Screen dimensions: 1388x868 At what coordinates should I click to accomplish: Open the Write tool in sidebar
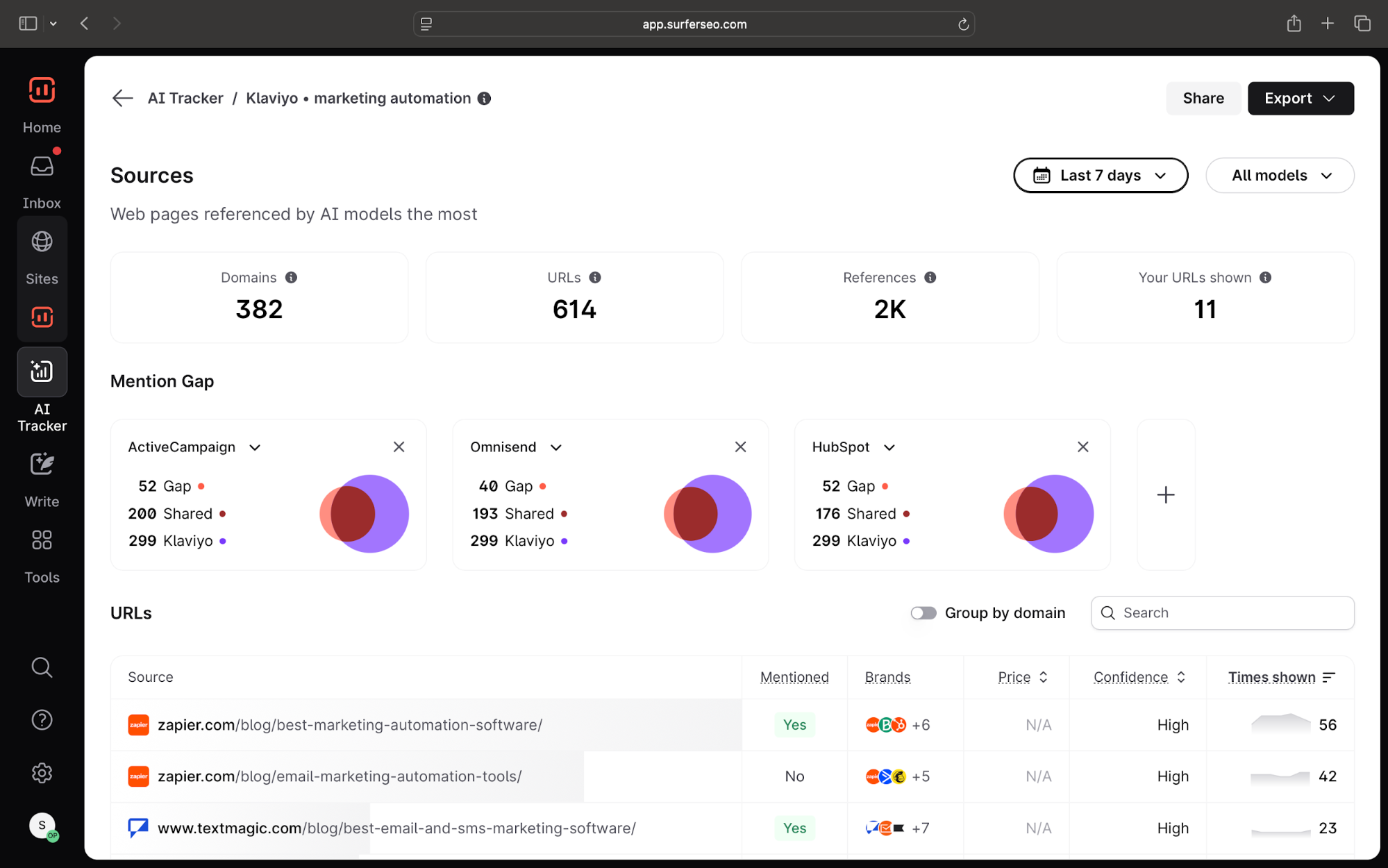coord(42,465)
